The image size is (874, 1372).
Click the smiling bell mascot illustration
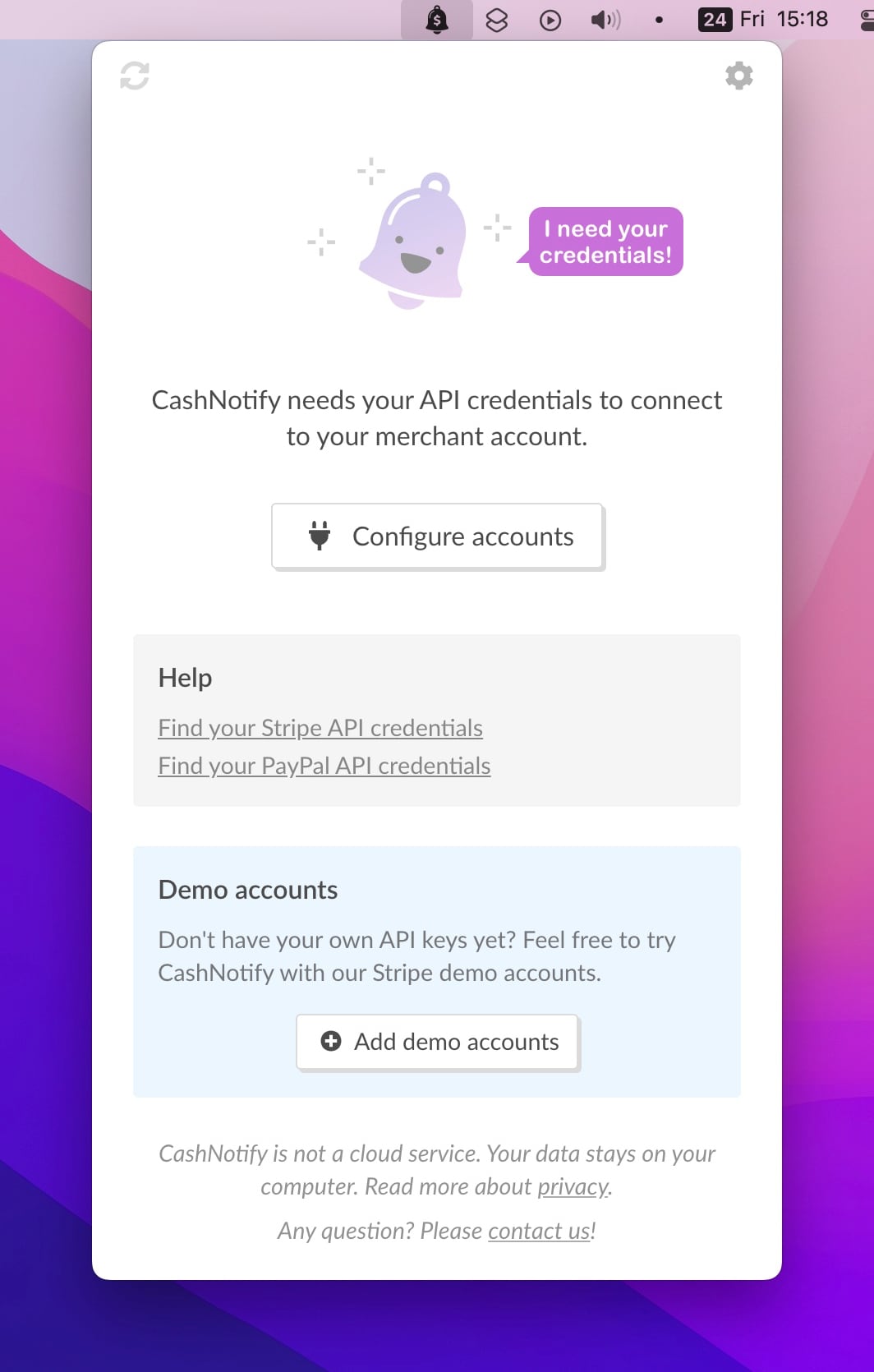[x=415, y=243]
